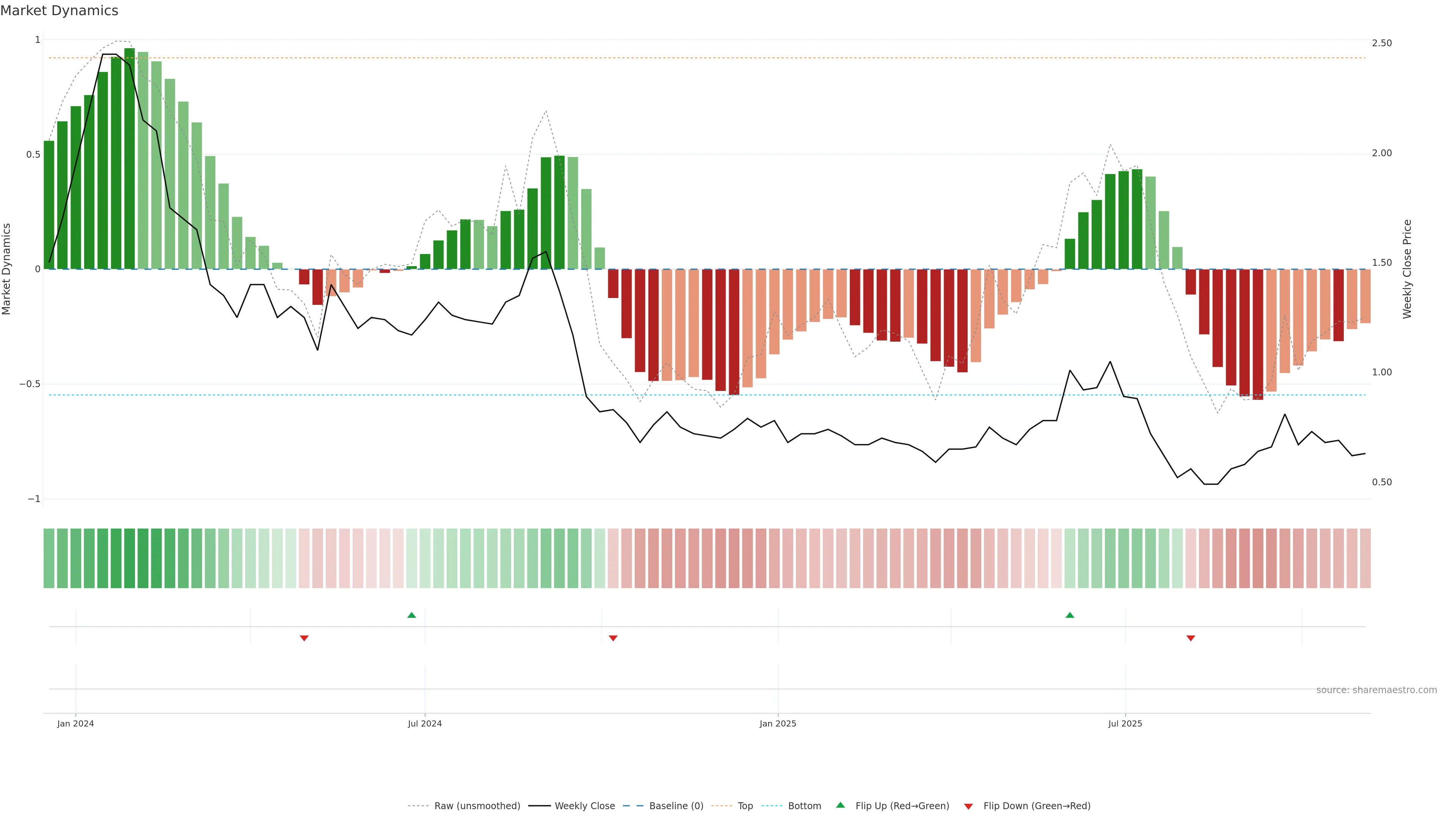Screen dimensions: 1456x819
Task: Toggle the Raw (unsmoothed) legend entry
Action: point(477,806)
